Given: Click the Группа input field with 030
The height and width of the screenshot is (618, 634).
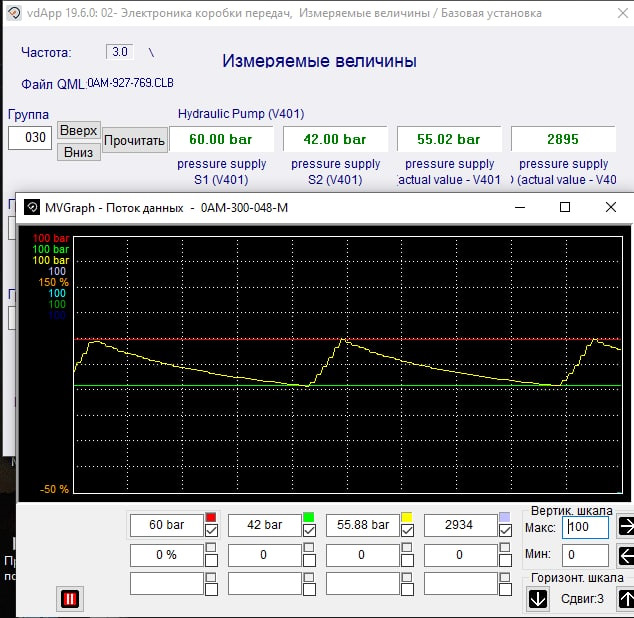Looking at the screenshot, I should [30, 138].
